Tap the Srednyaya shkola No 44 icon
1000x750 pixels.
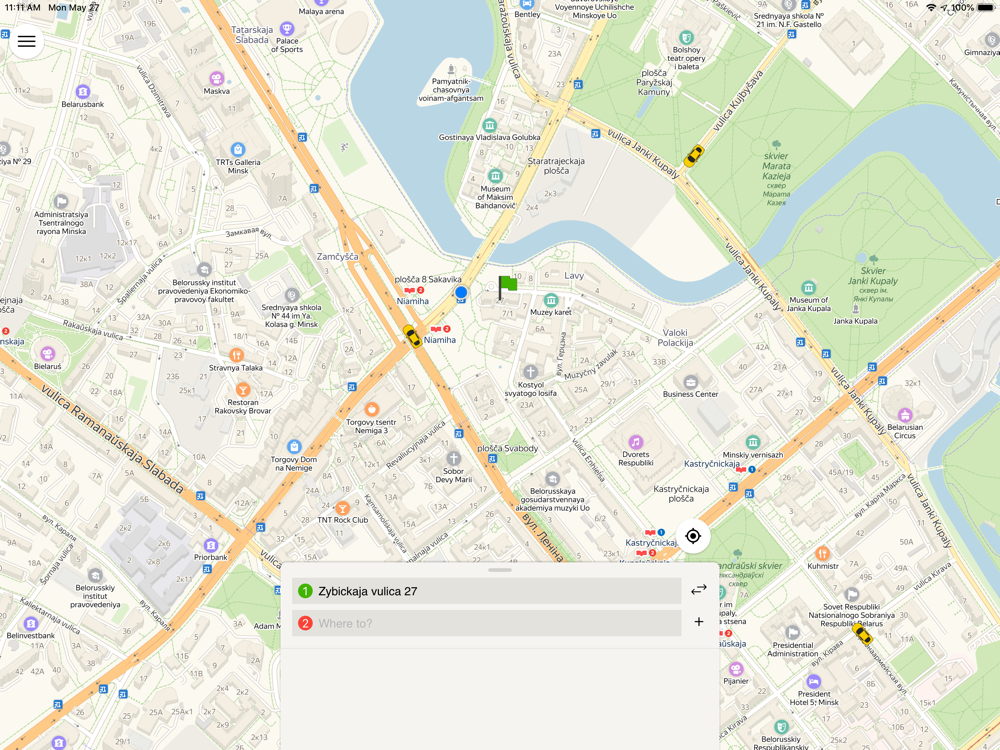291,295
